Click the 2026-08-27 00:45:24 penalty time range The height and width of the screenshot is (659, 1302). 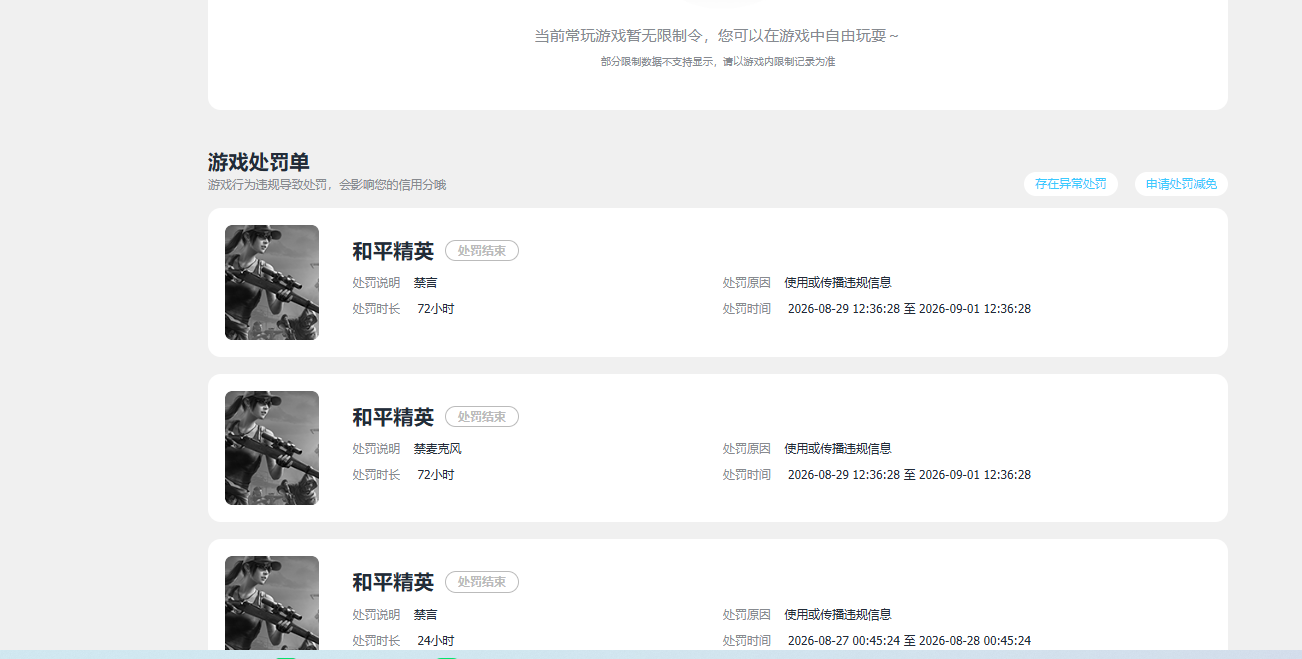tap(909, 641)
